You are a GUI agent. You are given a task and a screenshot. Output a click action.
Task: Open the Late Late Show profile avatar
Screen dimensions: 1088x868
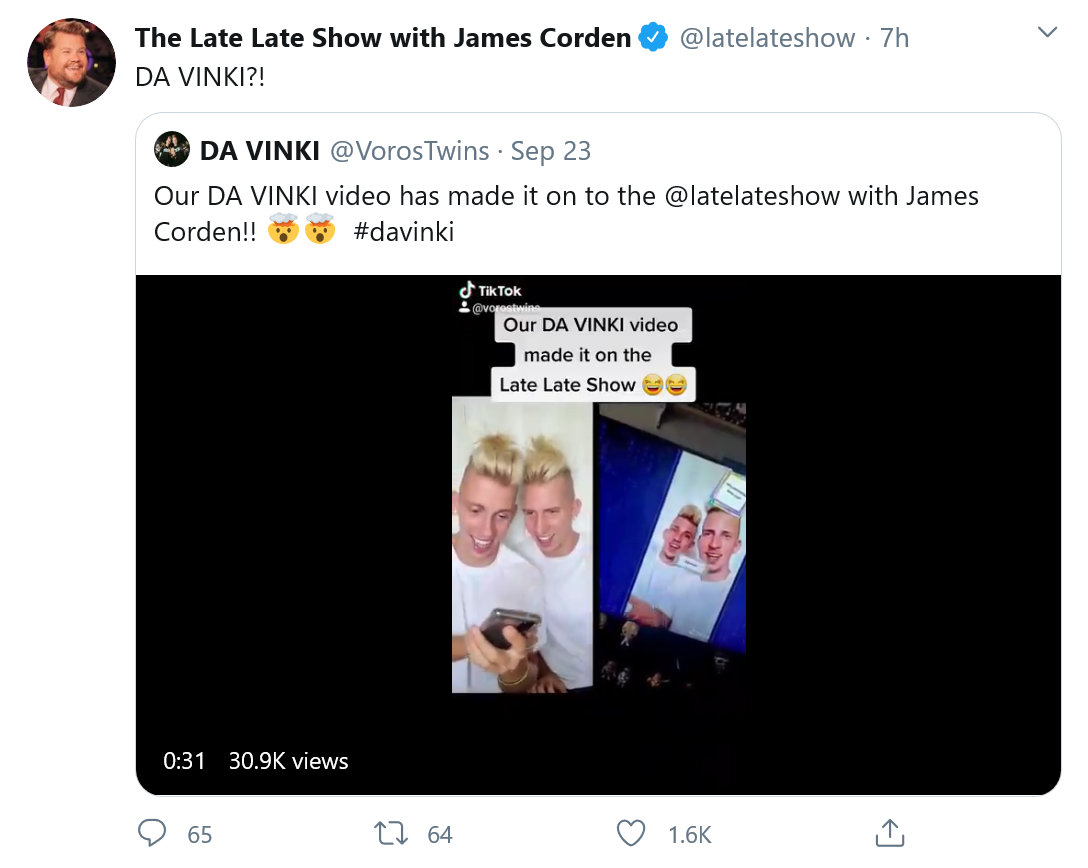71,62
